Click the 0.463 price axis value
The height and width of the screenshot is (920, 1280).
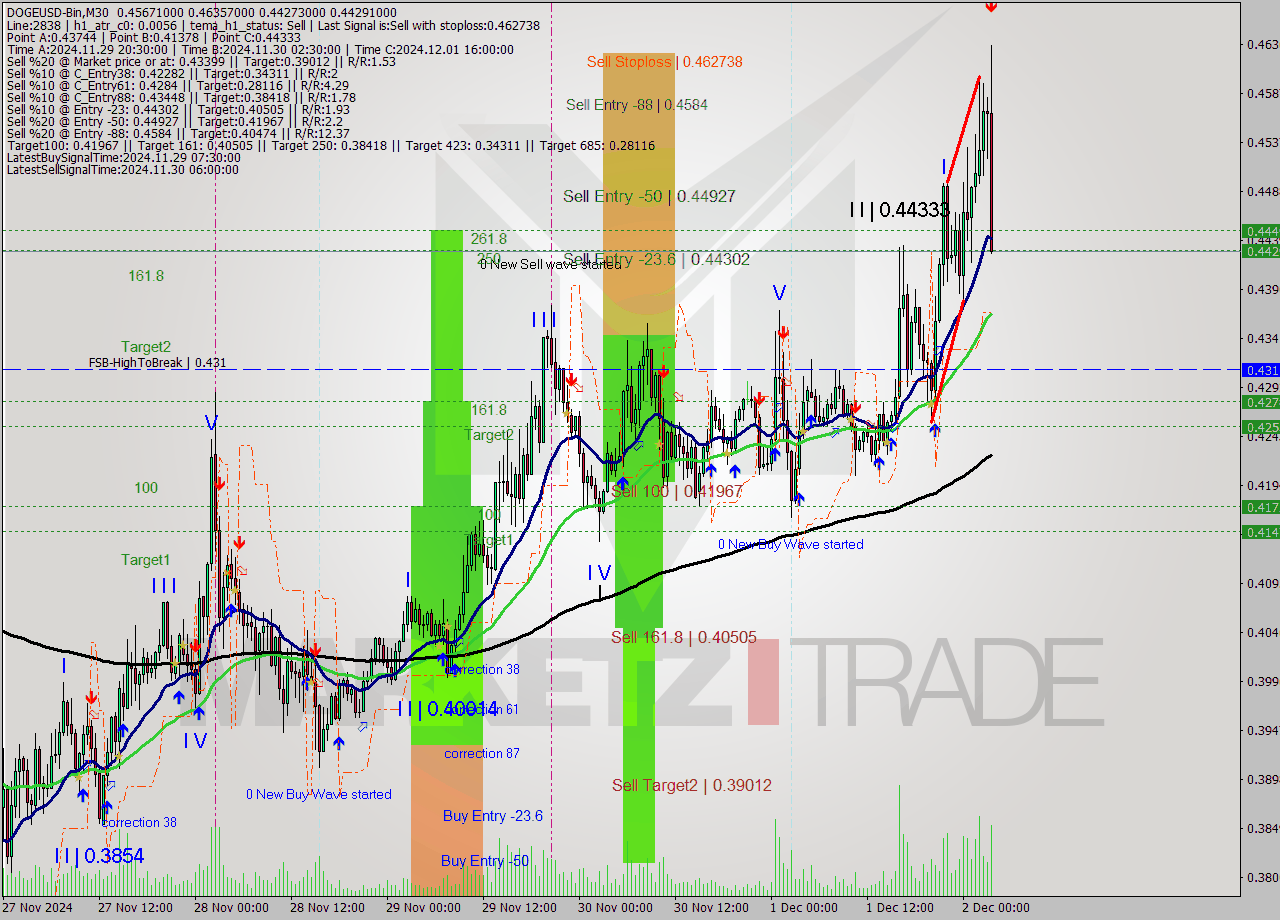1262,45
